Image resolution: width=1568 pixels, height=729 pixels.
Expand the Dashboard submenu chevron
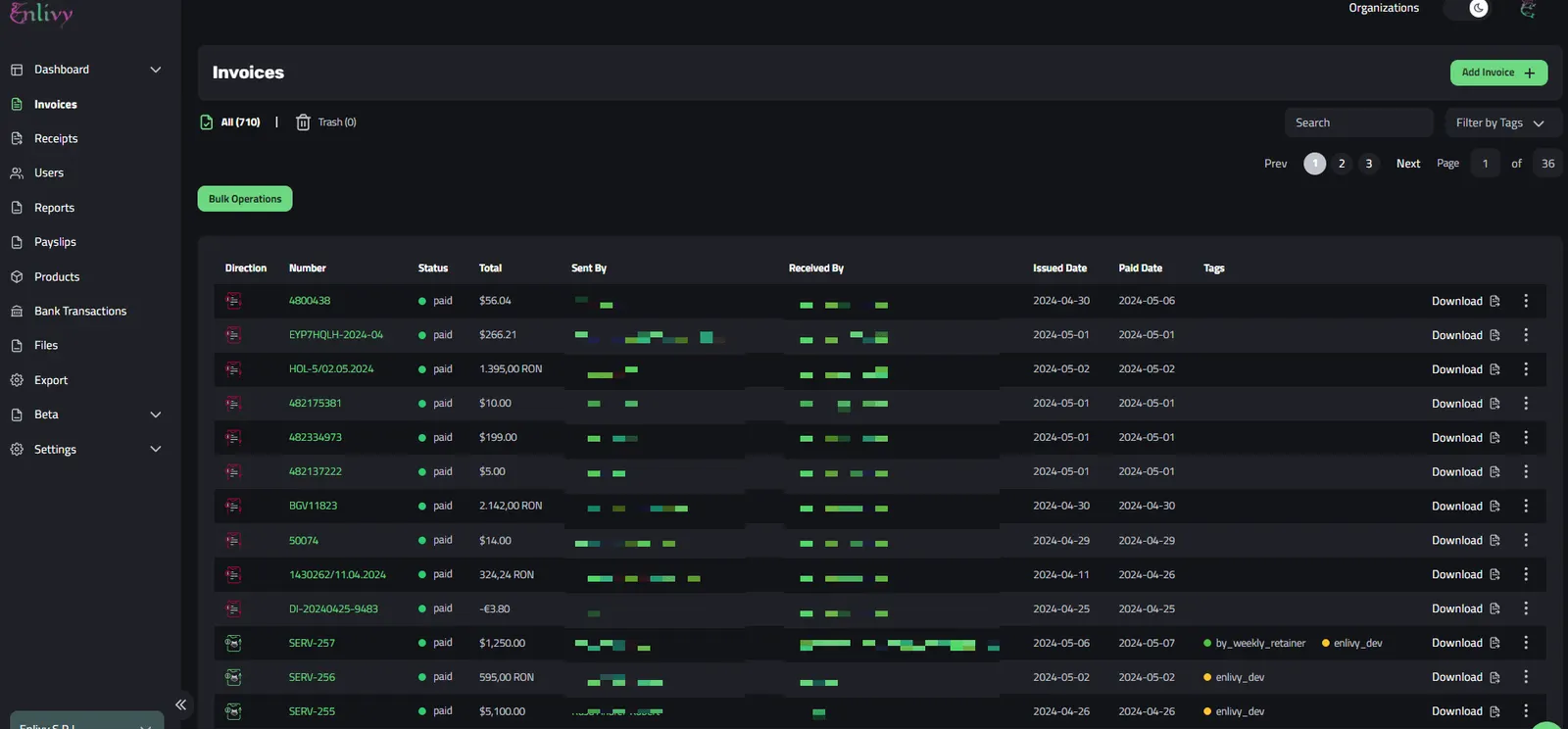[x=155, y=70]
